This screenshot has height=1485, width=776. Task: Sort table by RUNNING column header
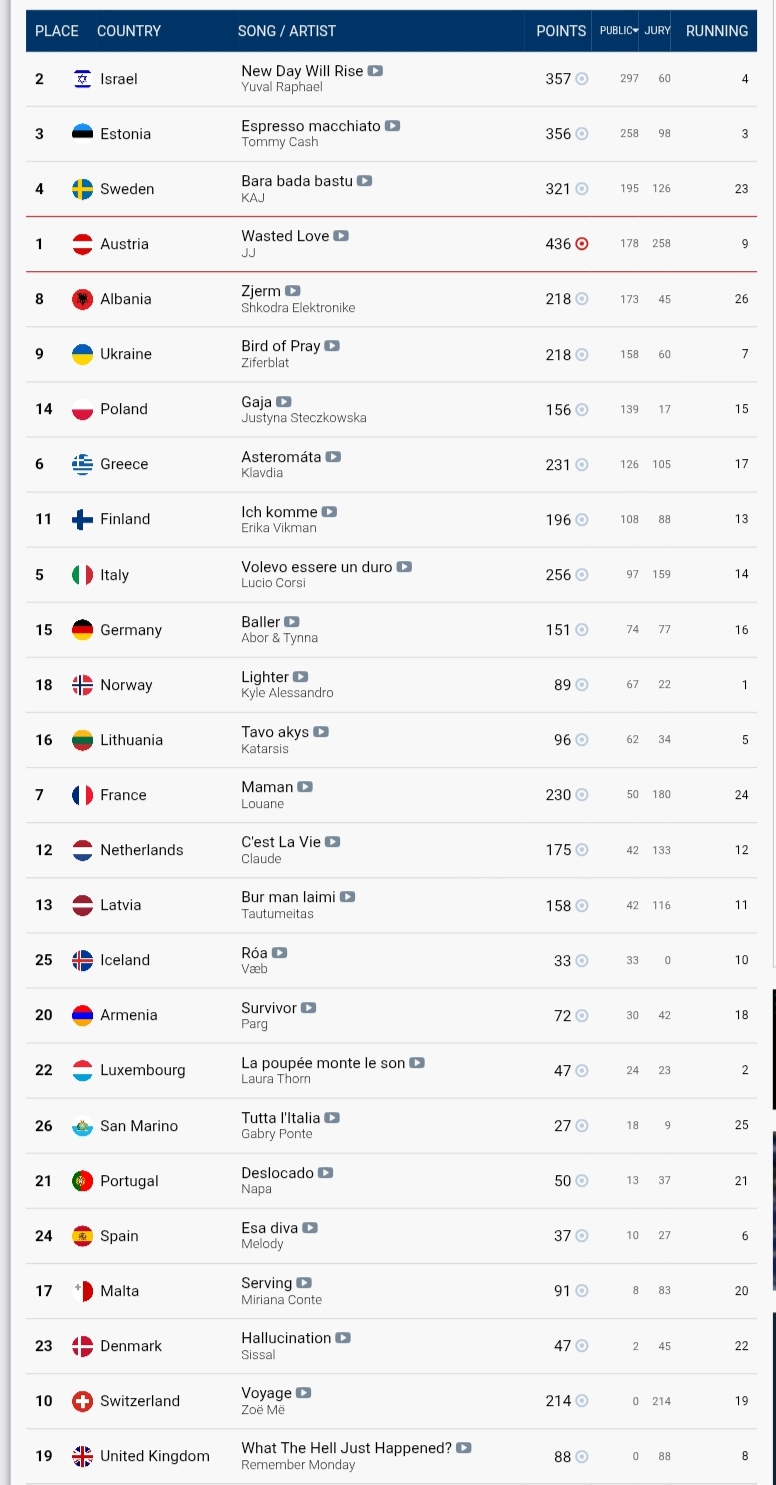click(x=717, y=31)
